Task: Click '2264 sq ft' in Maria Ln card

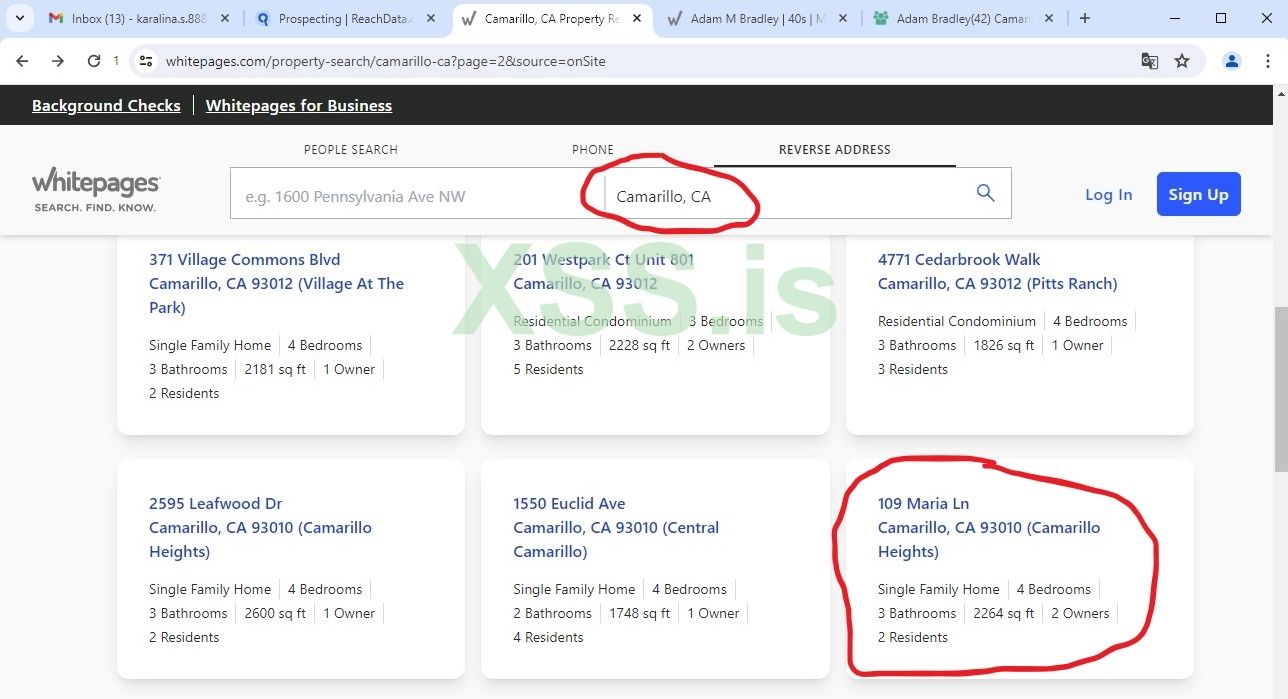Action: [1004, 613]
